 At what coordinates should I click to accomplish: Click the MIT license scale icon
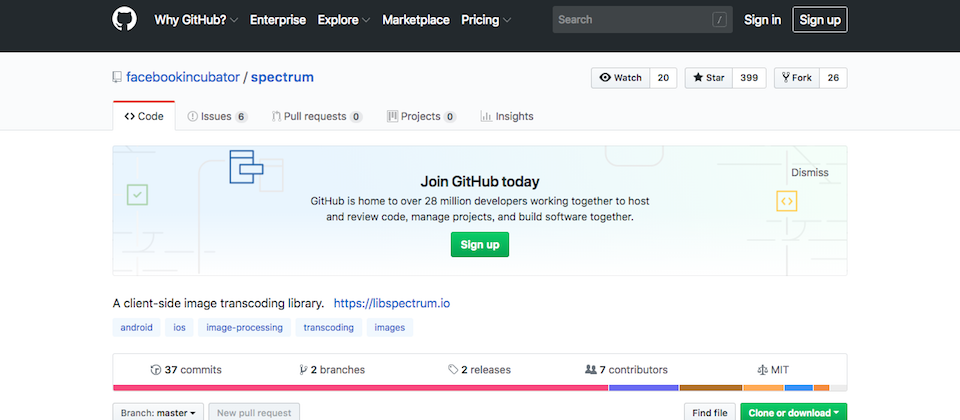762,370
